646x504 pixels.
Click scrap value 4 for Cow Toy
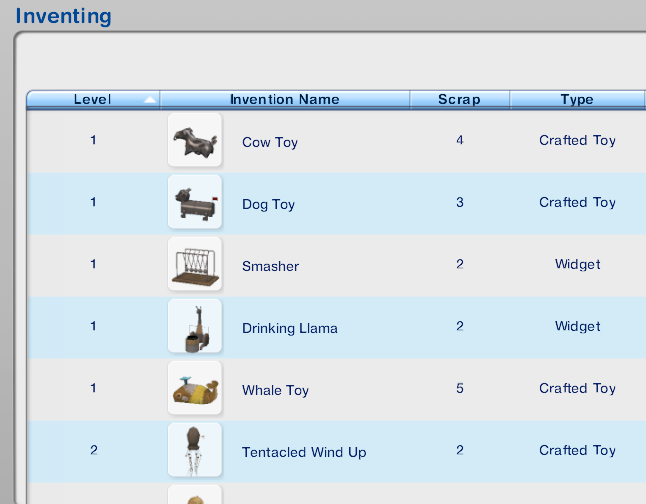coord(460,140)
